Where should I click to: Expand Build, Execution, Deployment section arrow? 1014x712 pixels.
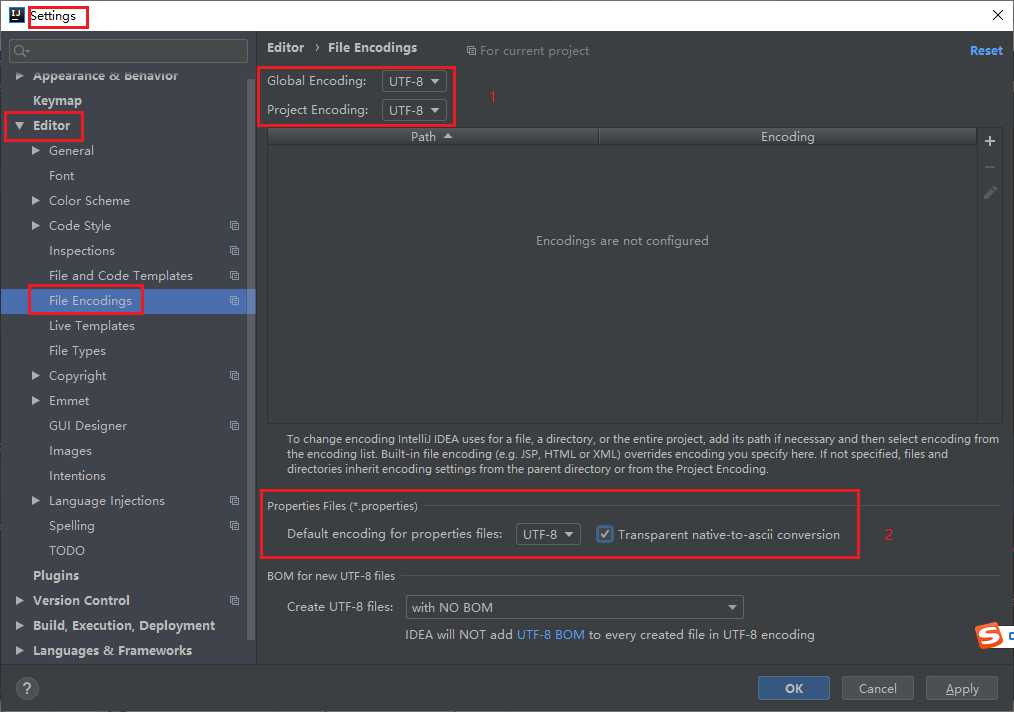coord(19,625)
